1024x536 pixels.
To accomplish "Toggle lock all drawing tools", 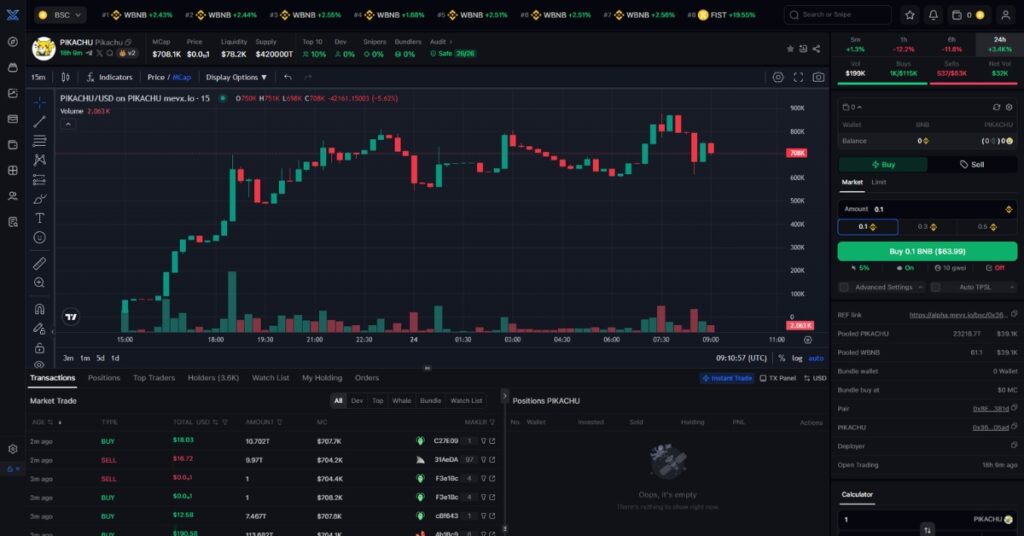I will 39,348.
